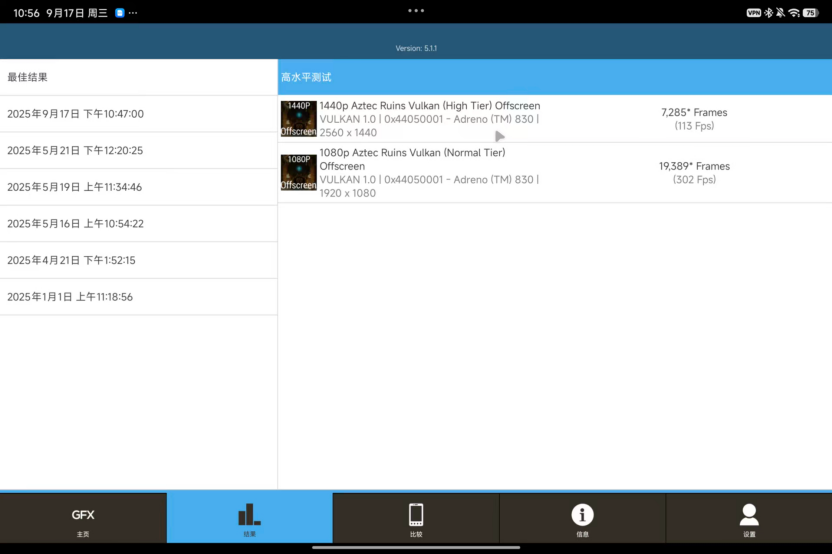The height and width of the screenshot is (554, 832).
Task: Select result from 2025年4月21日 下午1:52:15
Action: pyautogui.click(x=138, y=260)
